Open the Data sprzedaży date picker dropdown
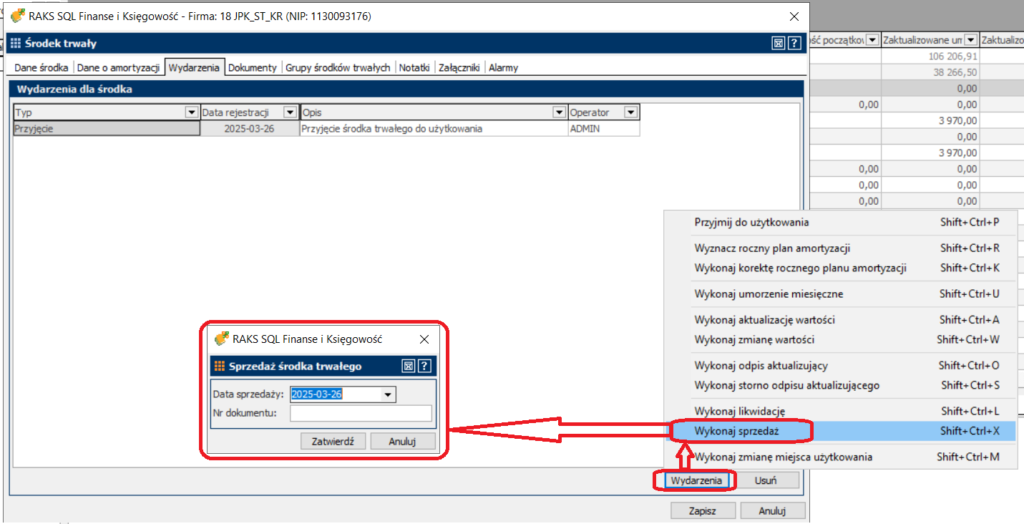 388,395
